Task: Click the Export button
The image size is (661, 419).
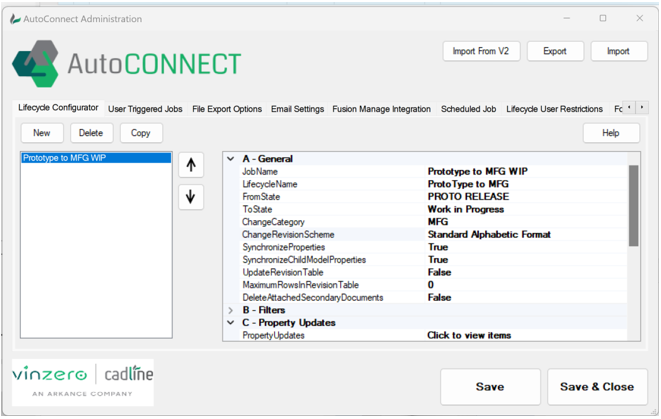Action: point(555,51)
